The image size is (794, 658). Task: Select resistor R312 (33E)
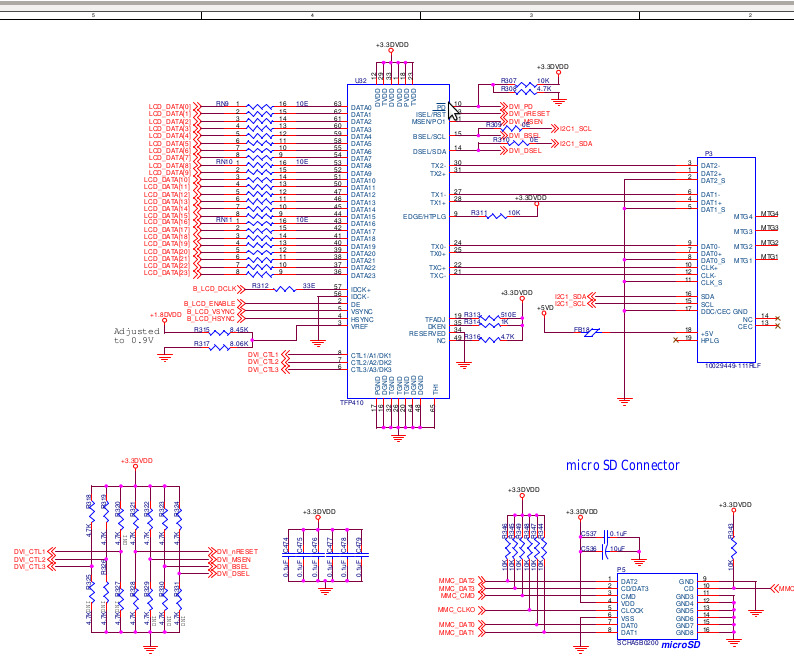click(x=284, y=288)
